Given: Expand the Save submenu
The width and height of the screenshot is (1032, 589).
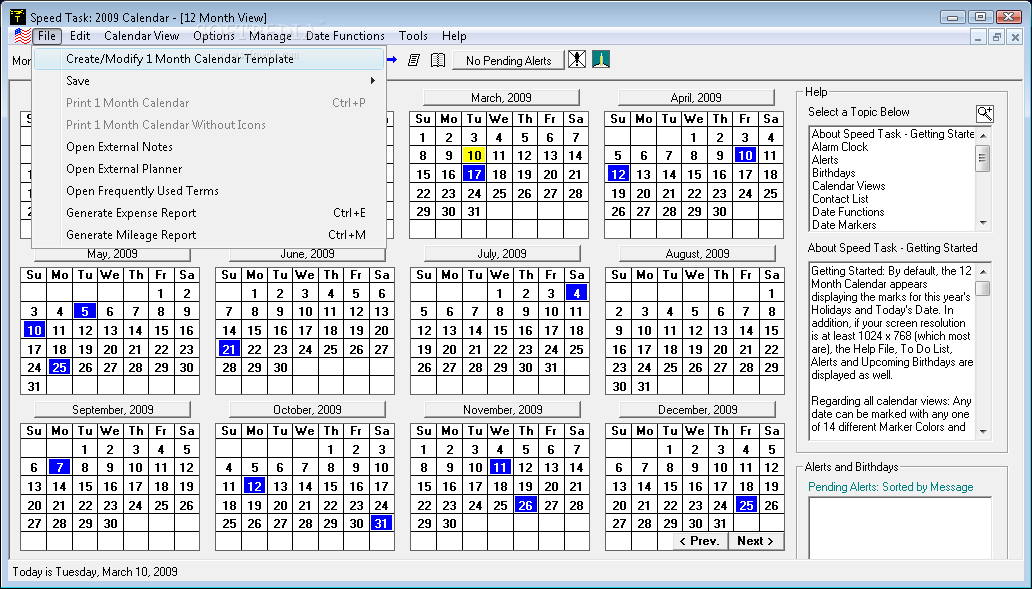Looking at the screenshot, I should point(208,81).
